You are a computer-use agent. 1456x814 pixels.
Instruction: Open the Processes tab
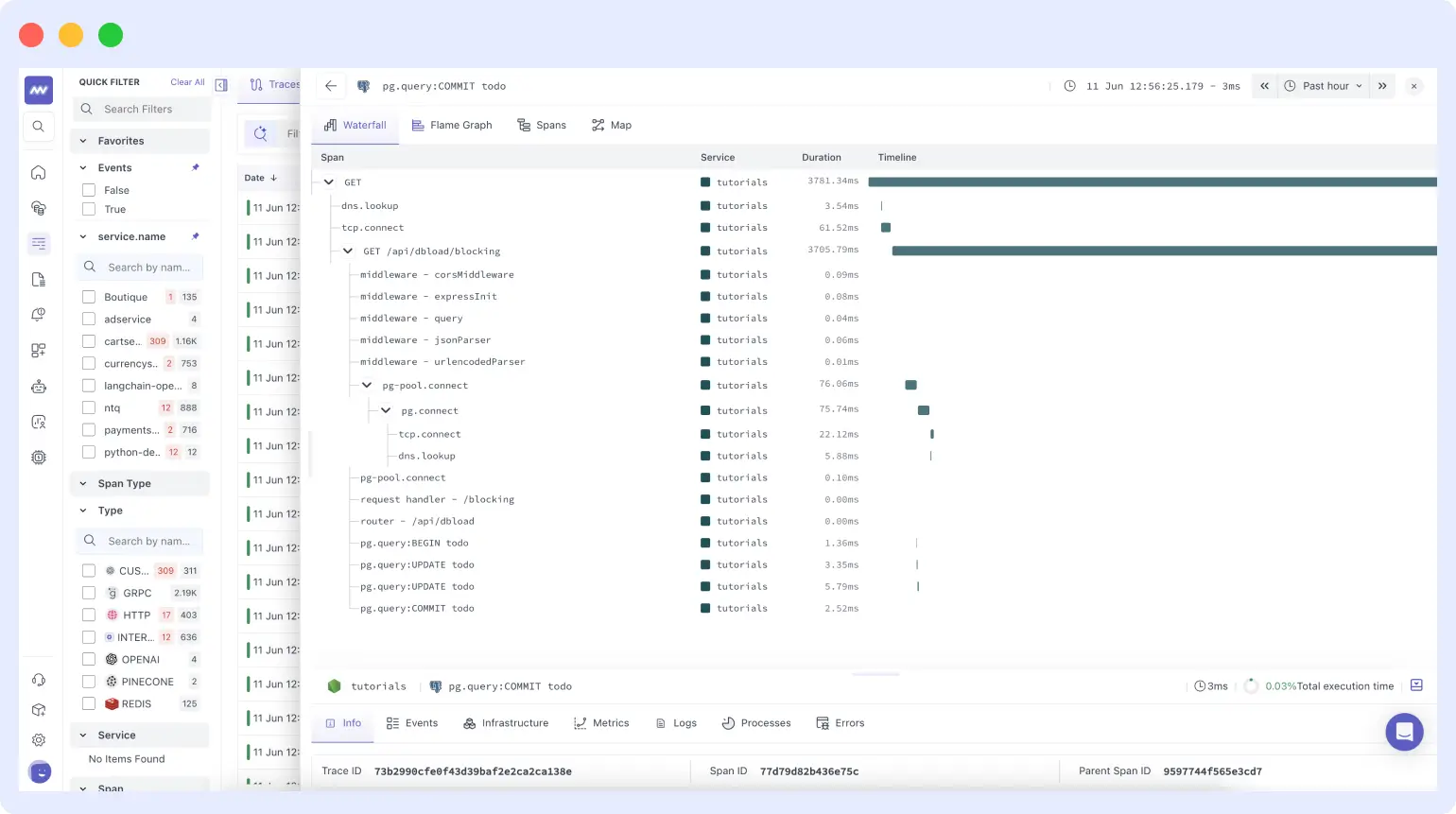point(756,723)
